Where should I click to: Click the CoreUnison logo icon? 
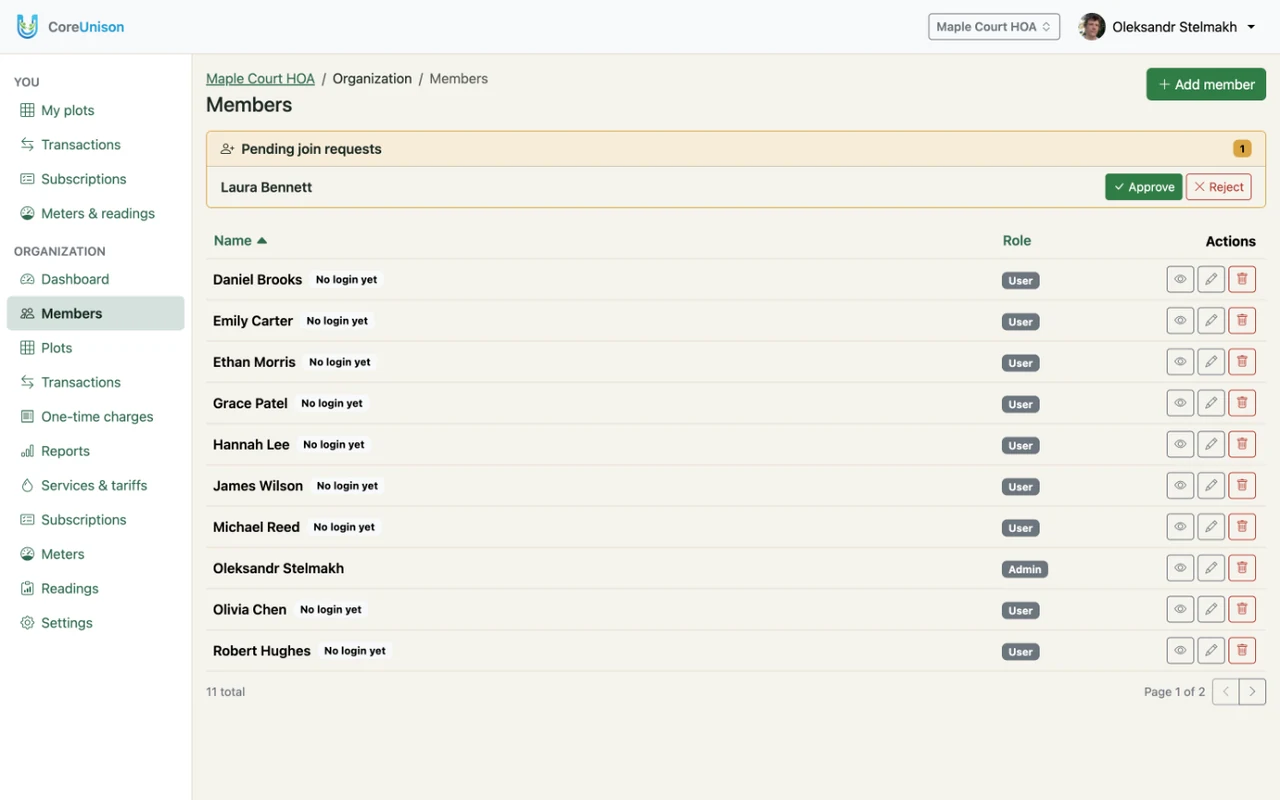27,27
